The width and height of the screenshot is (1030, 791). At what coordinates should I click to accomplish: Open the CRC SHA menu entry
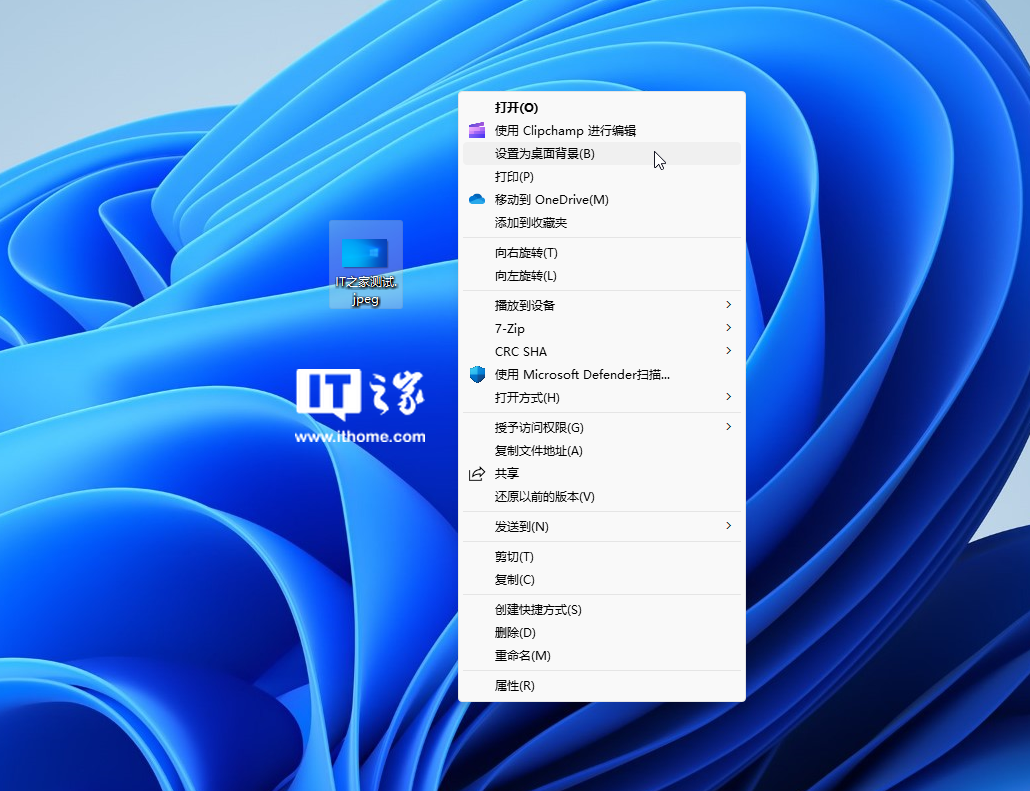point(602,351)
